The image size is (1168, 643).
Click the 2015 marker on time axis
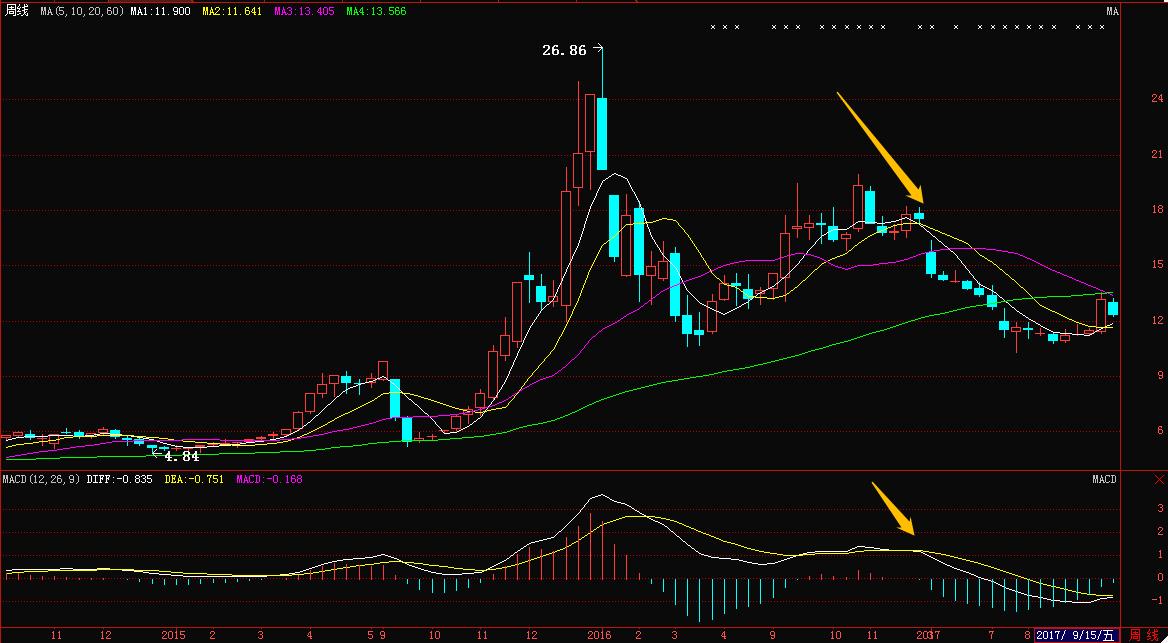click(174, 635)
